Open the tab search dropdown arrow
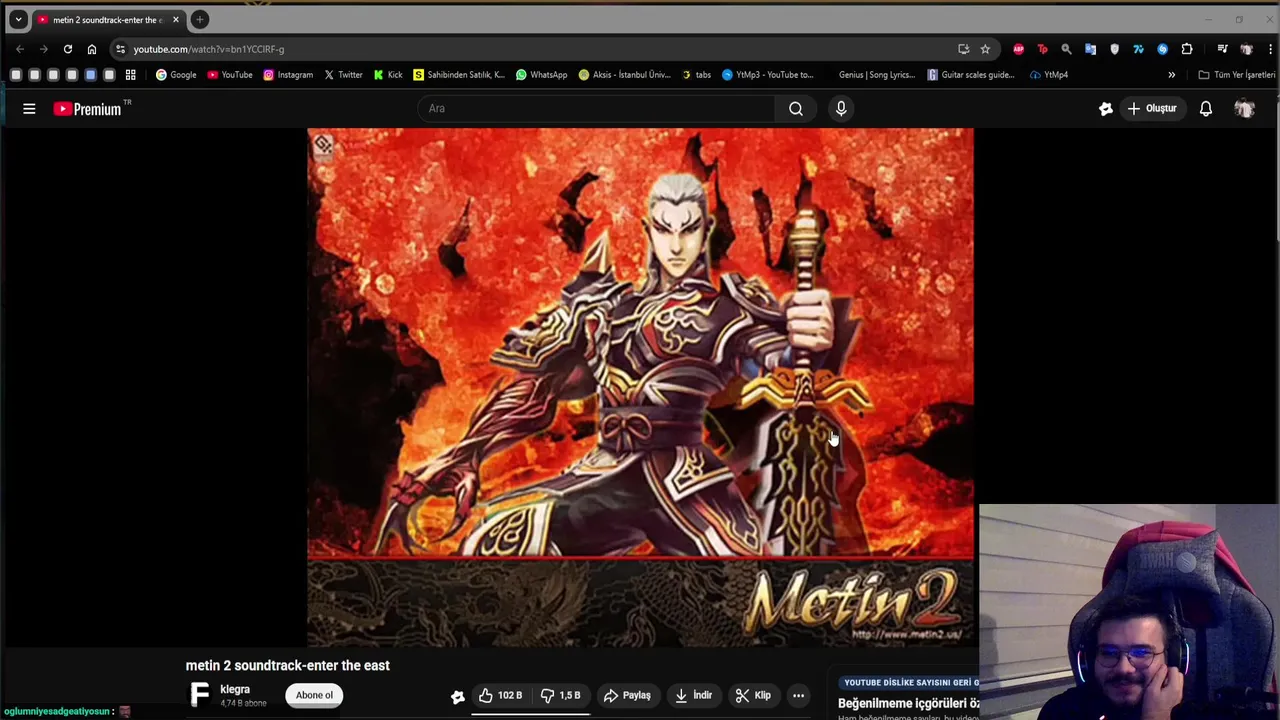1280x720 pixels. (x=18, y=19)
